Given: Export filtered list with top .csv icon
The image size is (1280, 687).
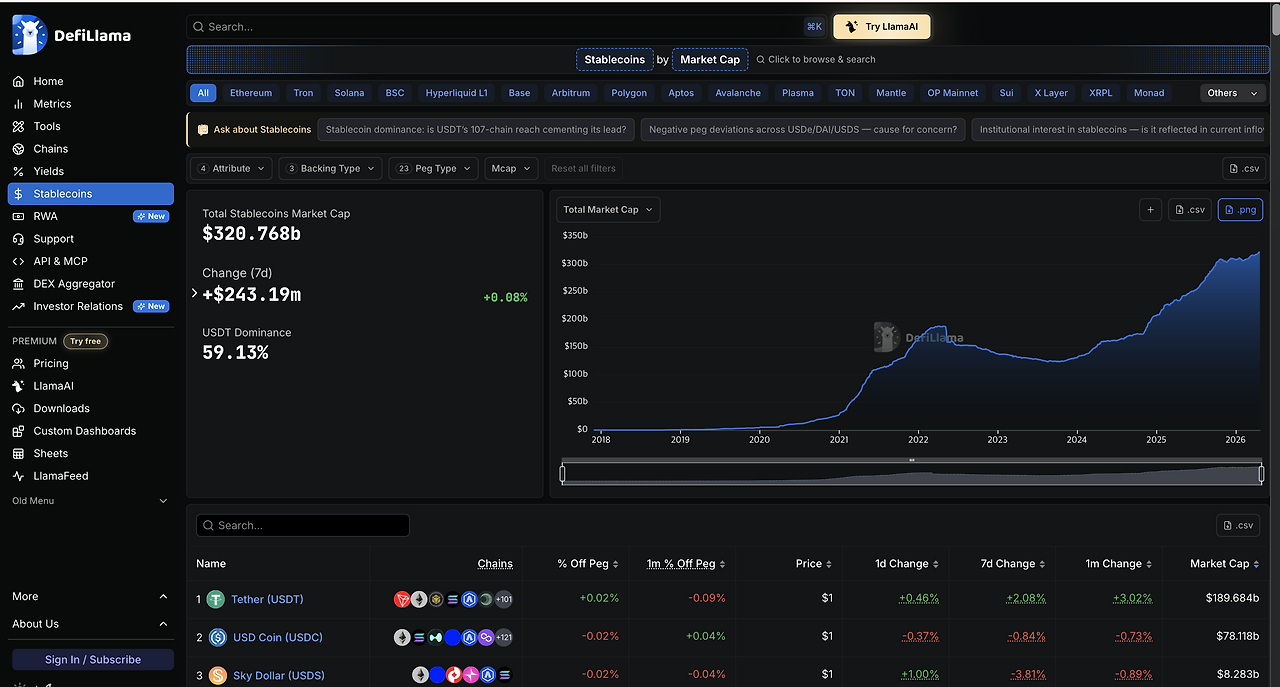Looking at the screenshot, I should 1243,168.
